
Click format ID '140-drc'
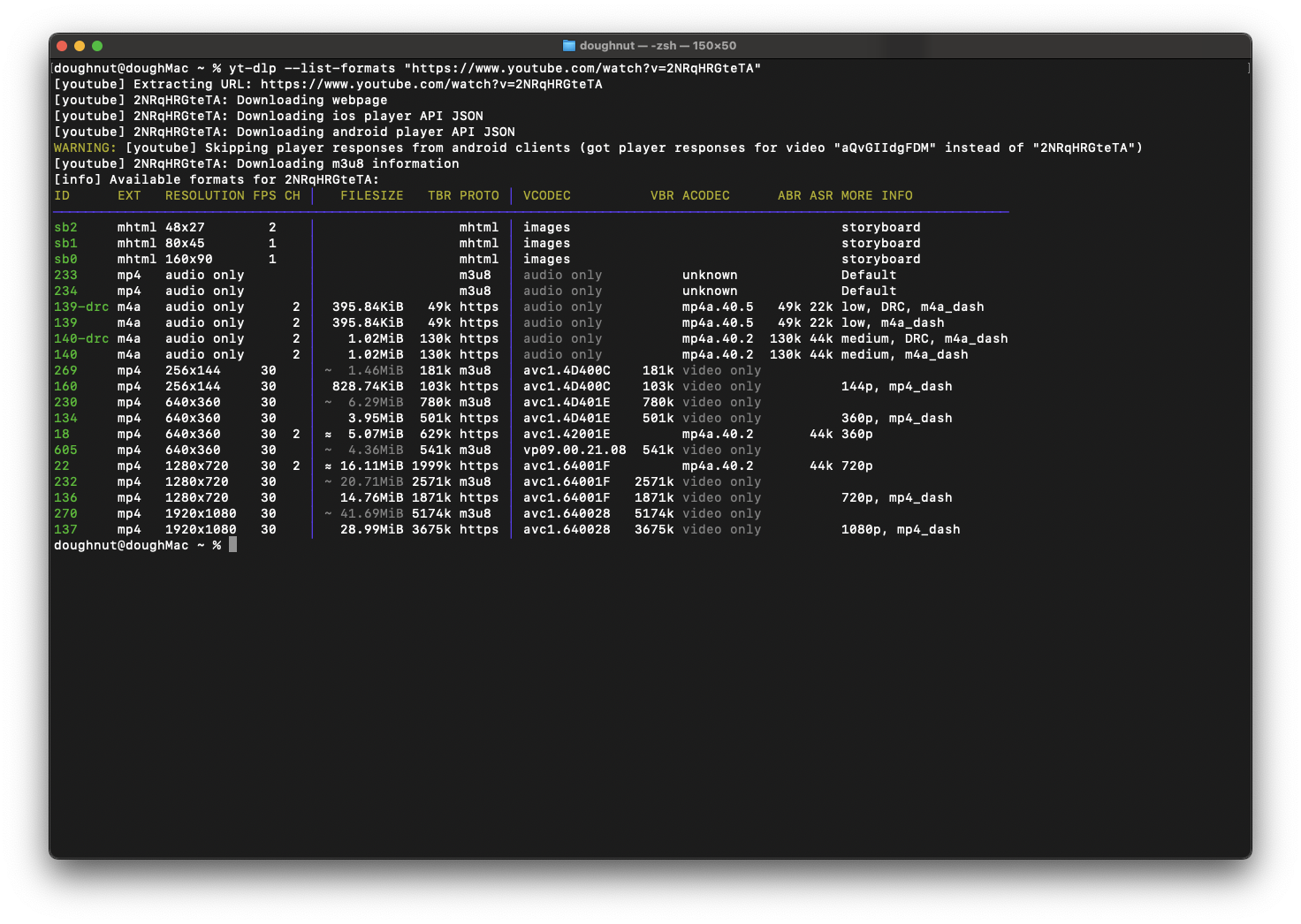point(81,338)
